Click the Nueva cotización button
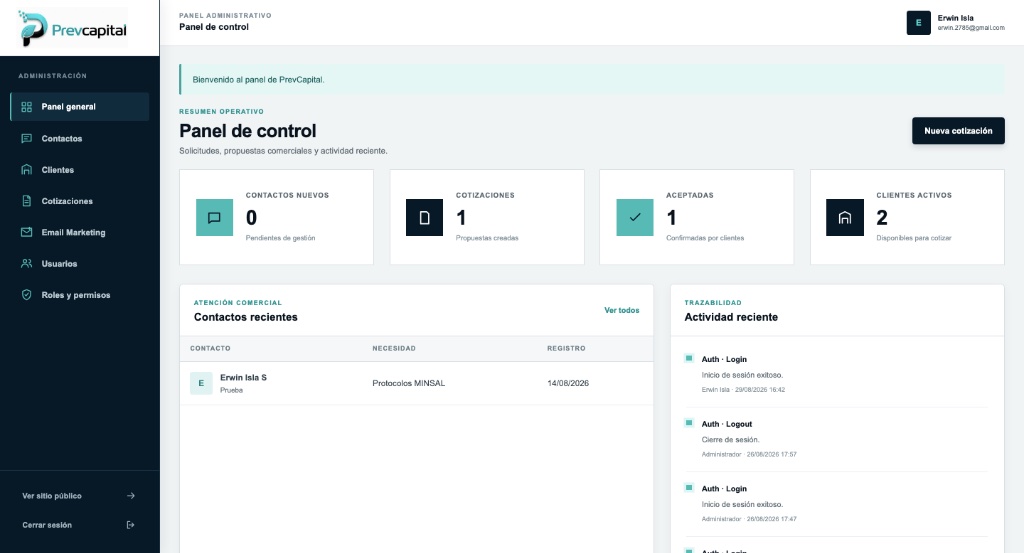1024x553 pixels. (x=958, y=131)
